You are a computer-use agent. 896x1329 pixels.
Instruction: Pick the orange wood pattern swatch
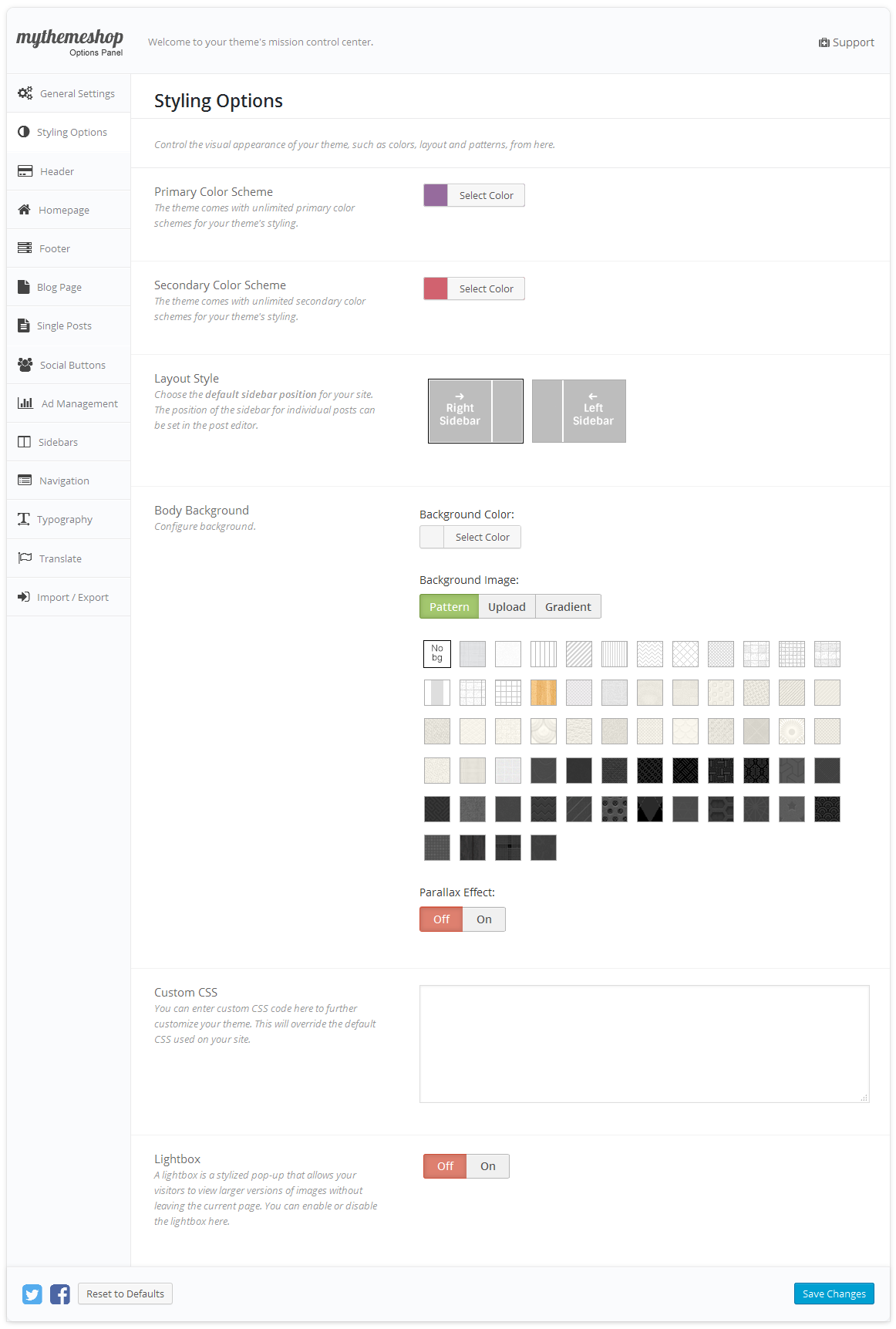(x=544, y=693)
